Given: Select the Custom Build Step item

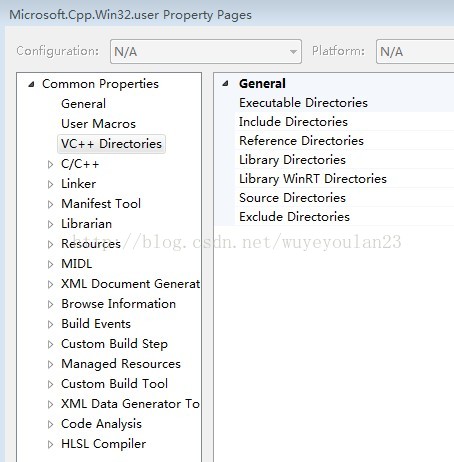Looking at the screenshot, I should click(114, 344).
